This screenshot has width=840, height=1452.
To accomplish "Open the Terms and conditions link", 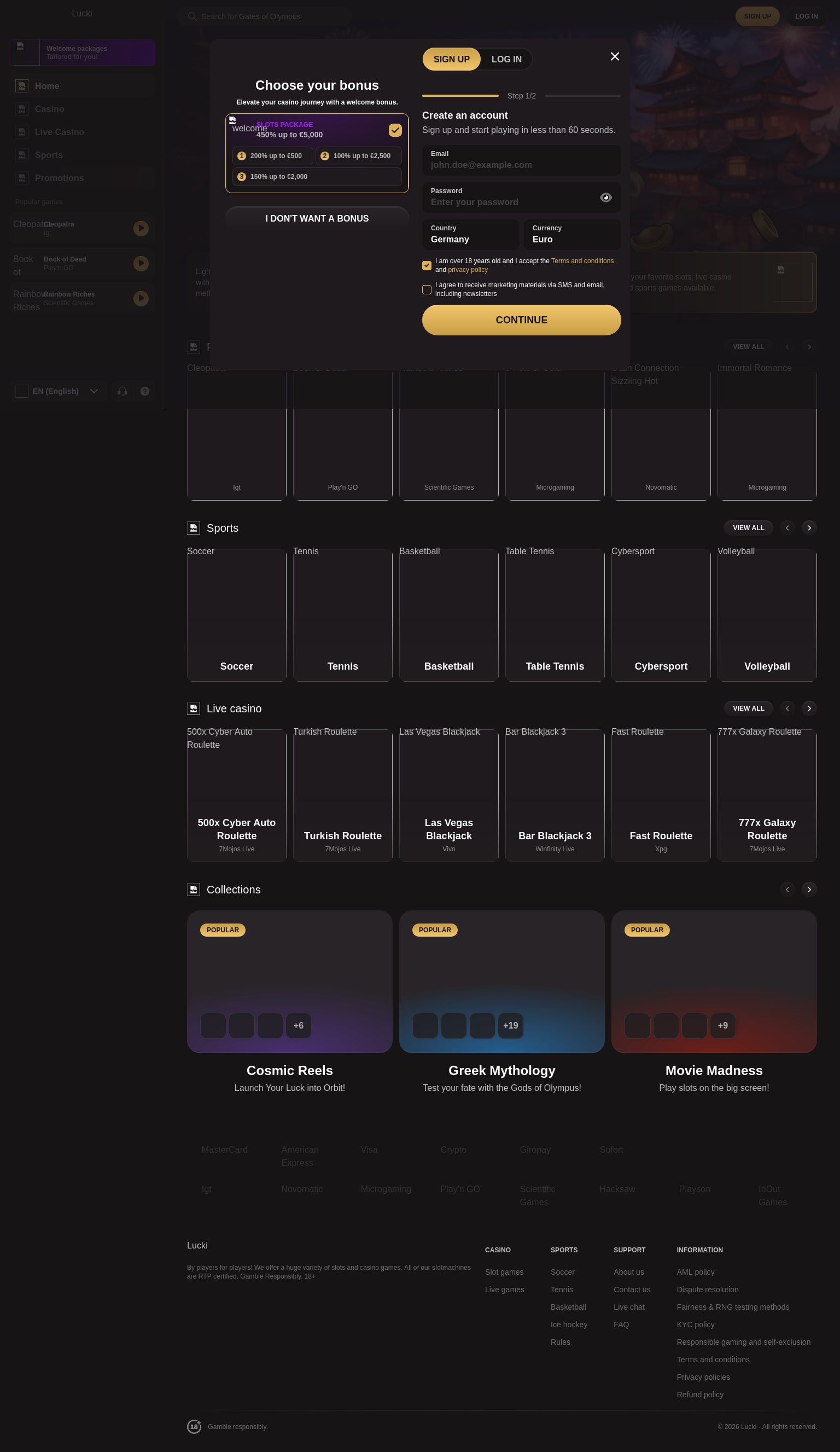I will [582, 261].
